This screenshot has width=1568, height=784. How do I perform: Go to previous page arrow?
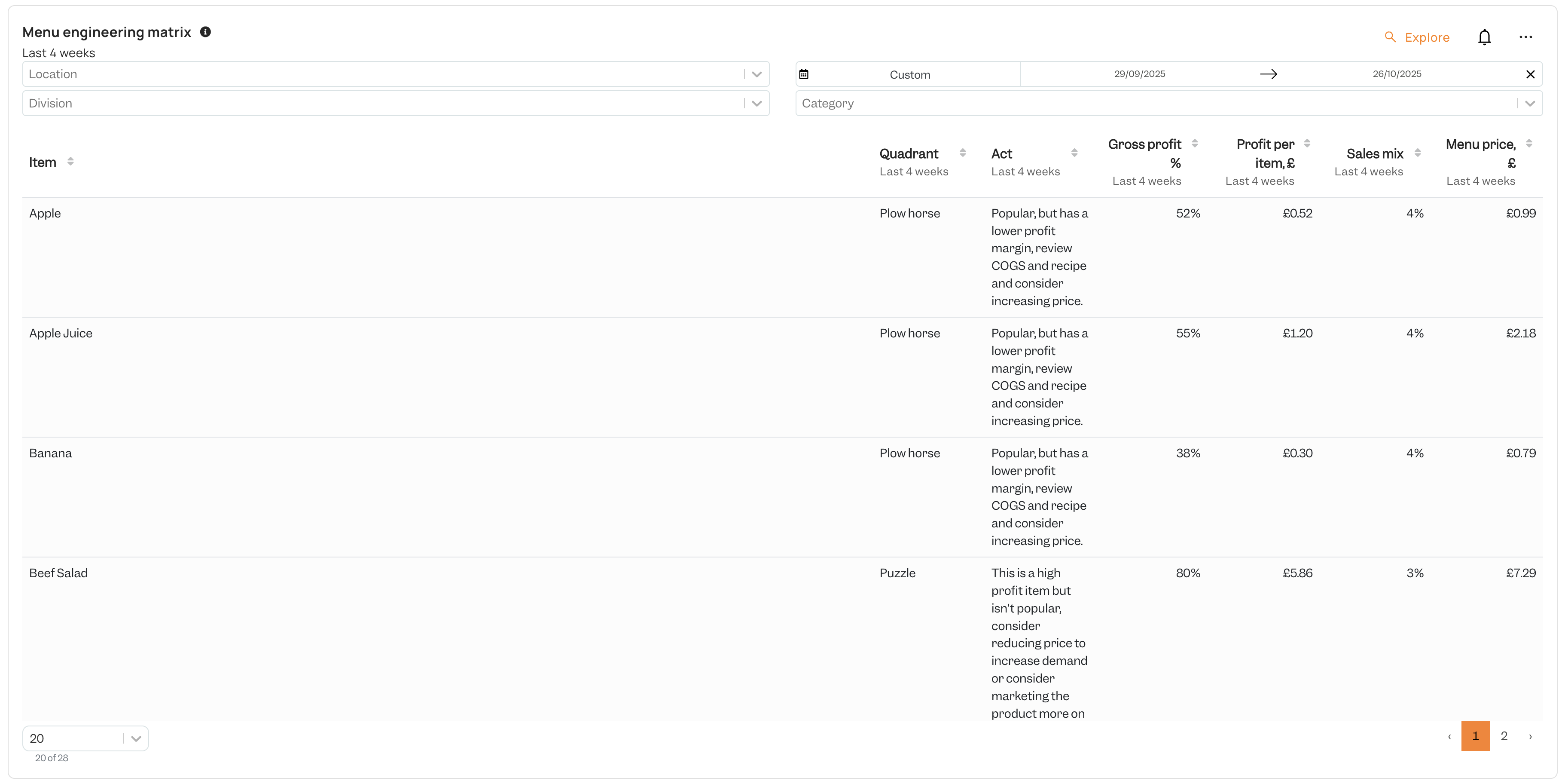click(x=1449, y=736)
